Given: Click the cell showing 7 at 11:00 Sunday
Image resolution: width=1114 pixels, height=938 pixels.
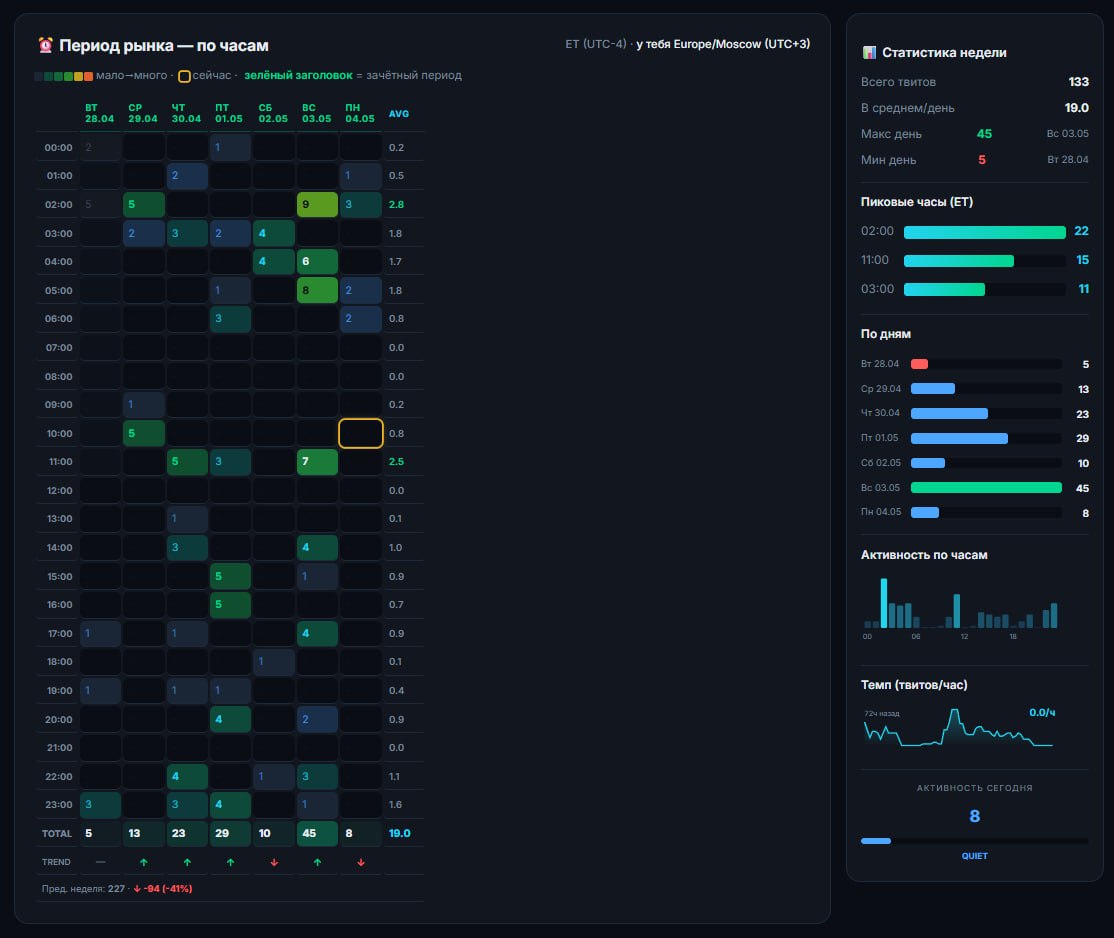Looking at the screenshot, I should pyautogui.click(x=318, y=462).
